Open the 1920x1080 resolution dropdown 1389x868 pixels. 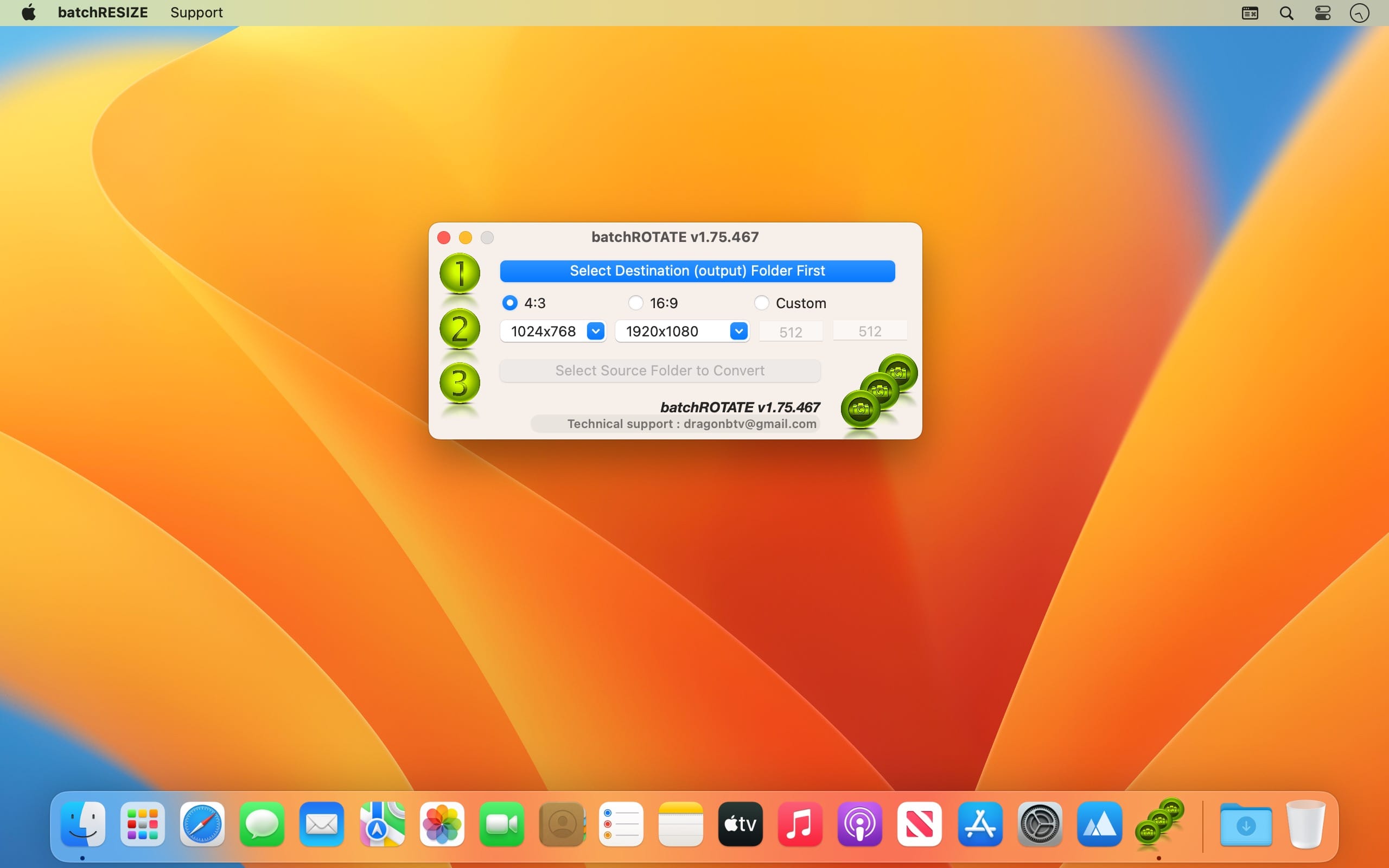point(682,331)
